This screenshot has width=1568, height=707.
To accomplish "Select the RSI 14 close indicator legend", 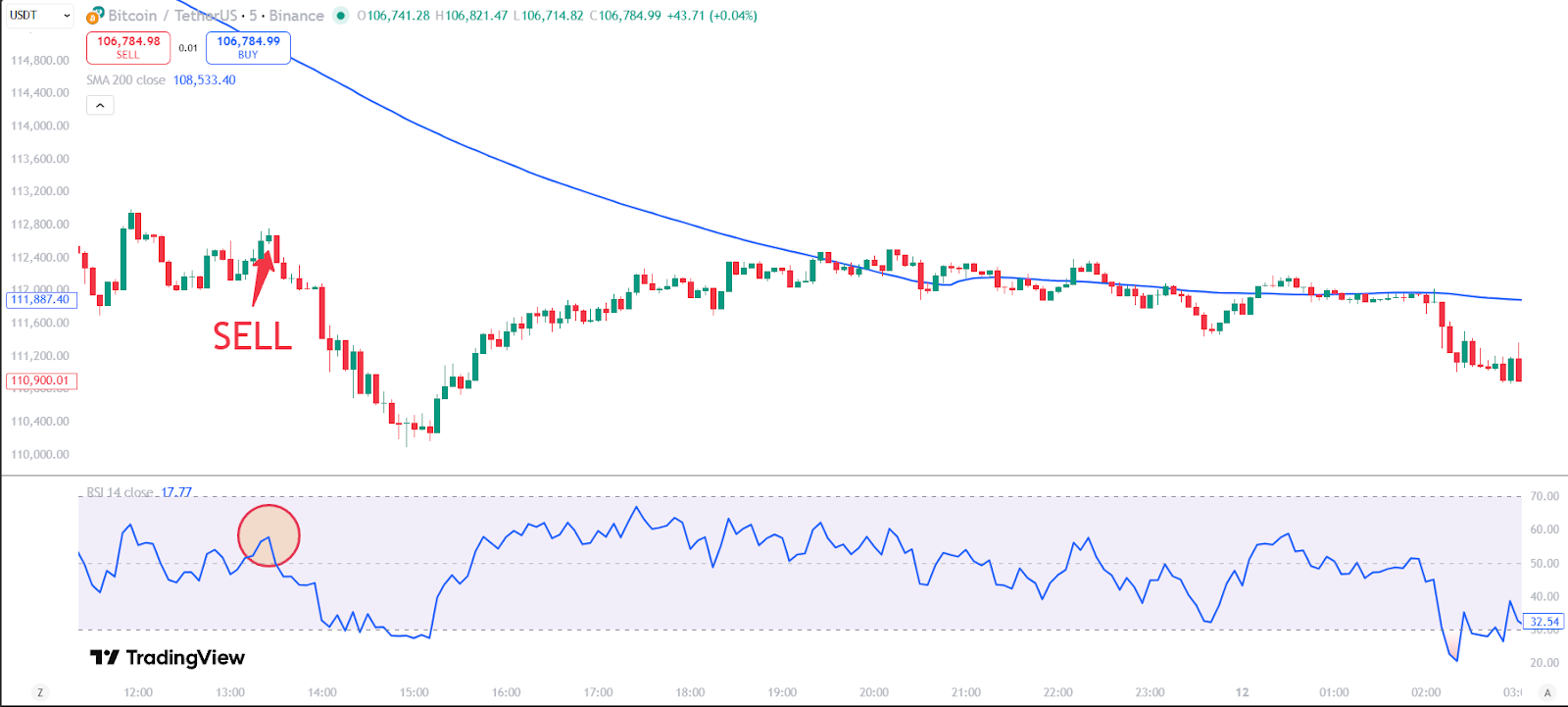I will tap(120, 492).
